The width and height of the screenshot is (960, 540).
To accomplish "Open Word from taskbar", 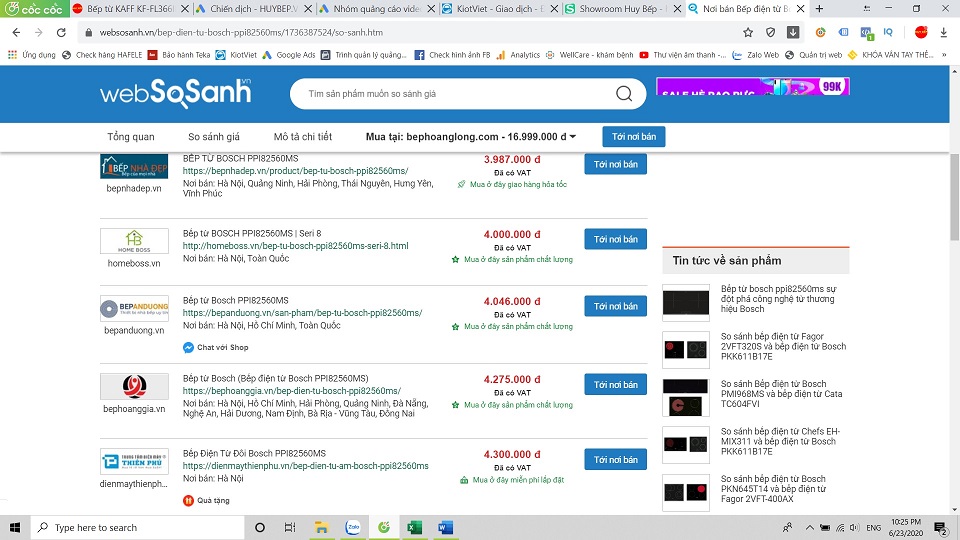I will click(x=445, y=527).
